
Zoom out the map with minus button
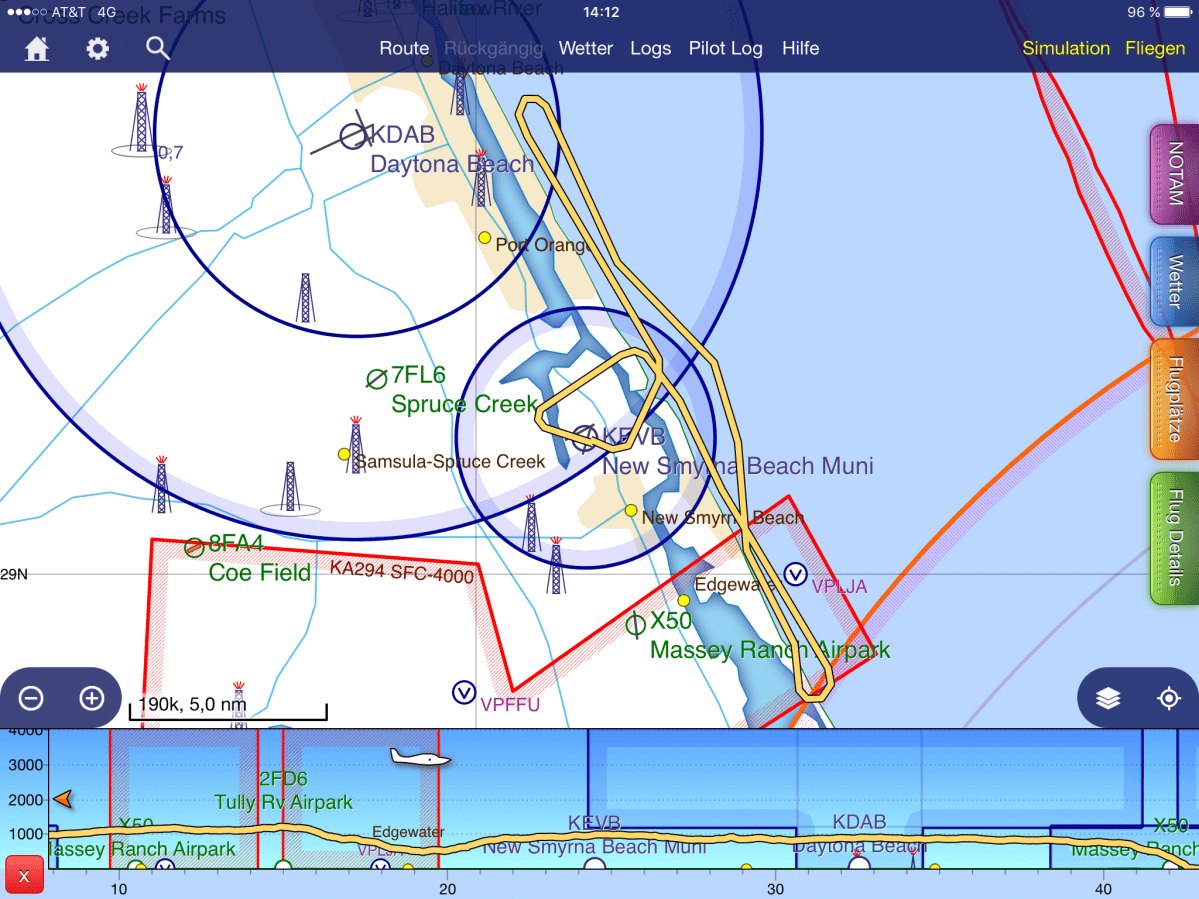point(31,698)
